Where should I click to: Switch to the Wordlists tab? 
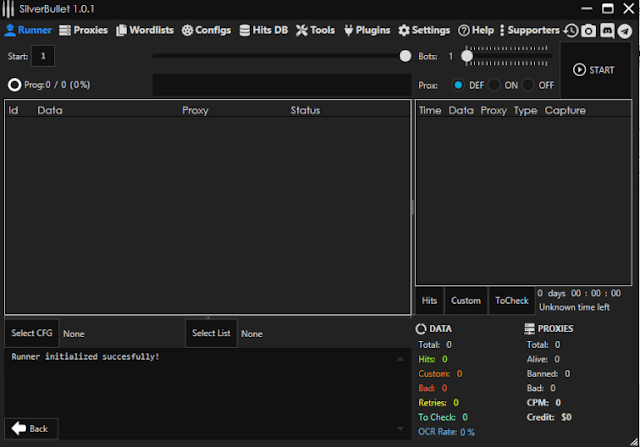tap(145, 30)
